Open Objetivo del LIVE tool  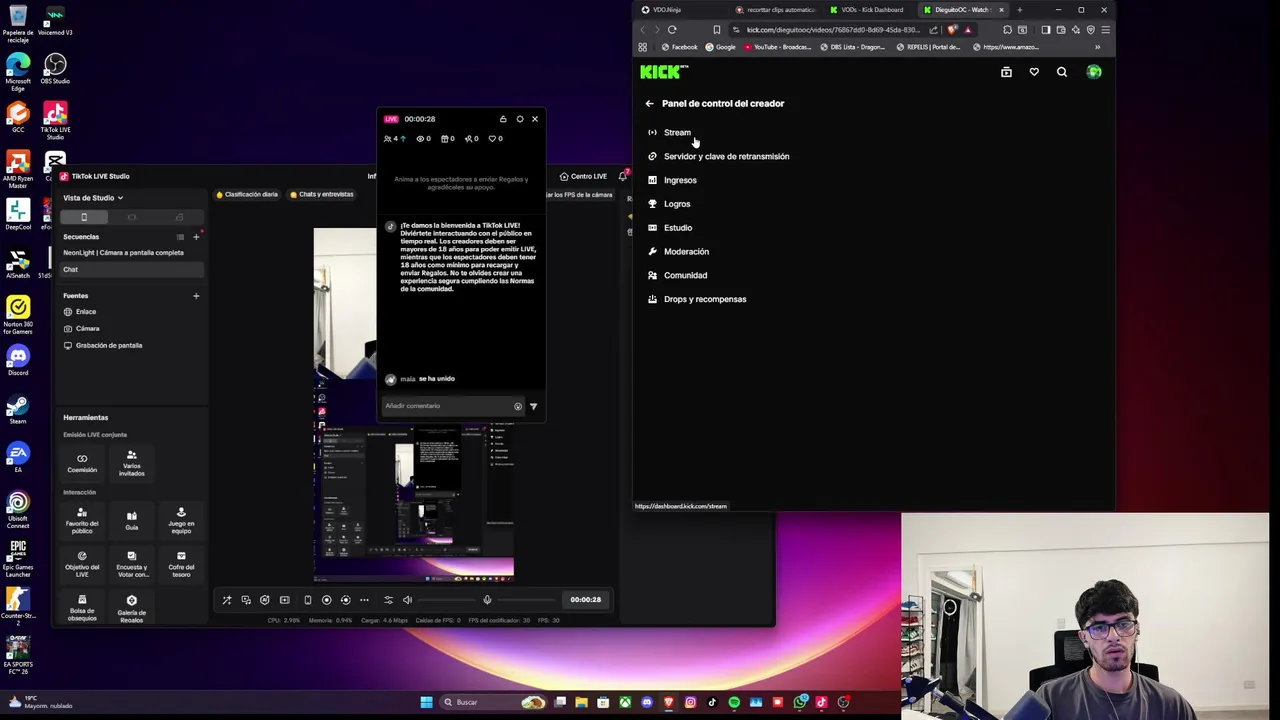82,564
